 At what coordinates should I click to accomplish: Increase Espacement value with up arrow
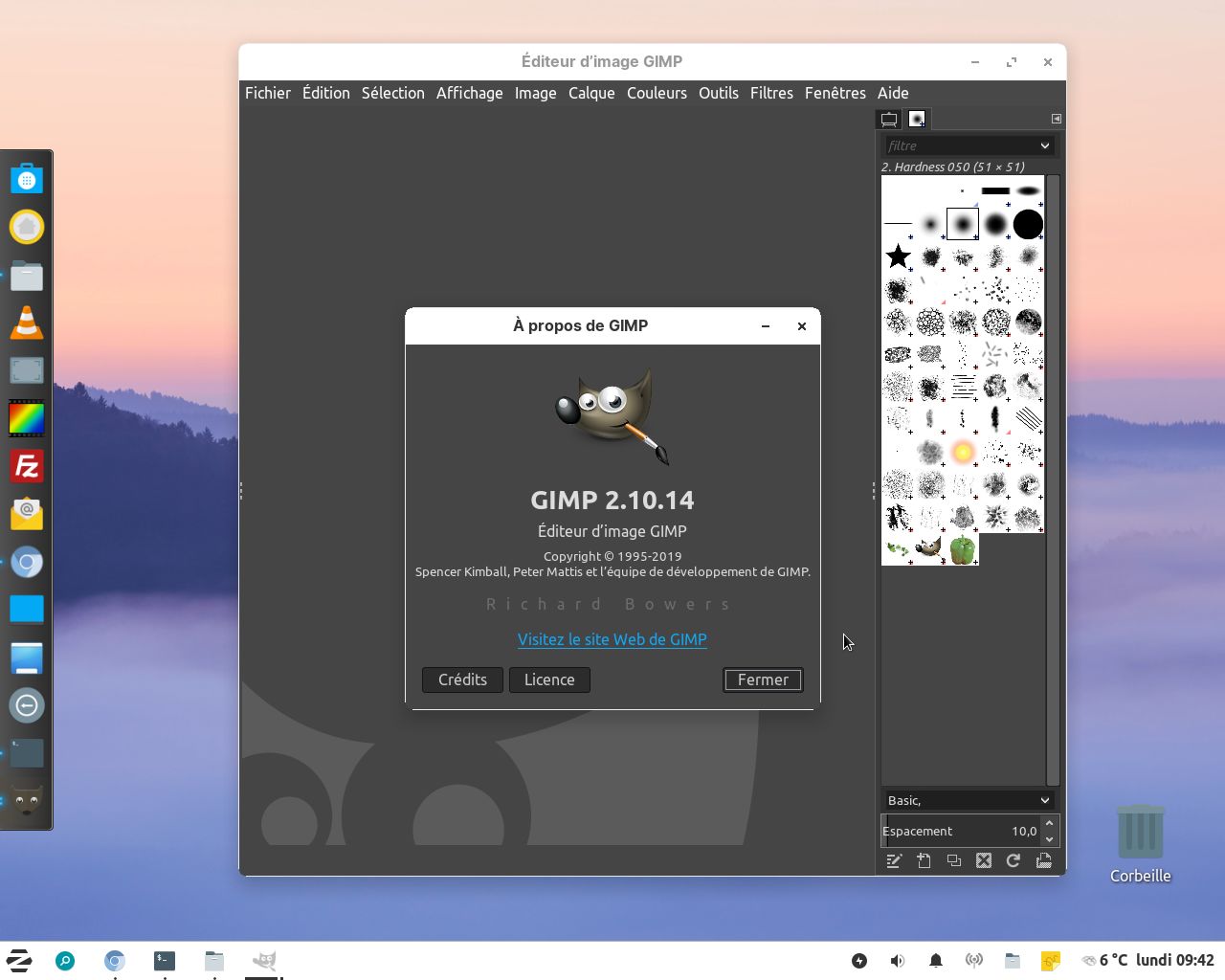pos(1050,823)
